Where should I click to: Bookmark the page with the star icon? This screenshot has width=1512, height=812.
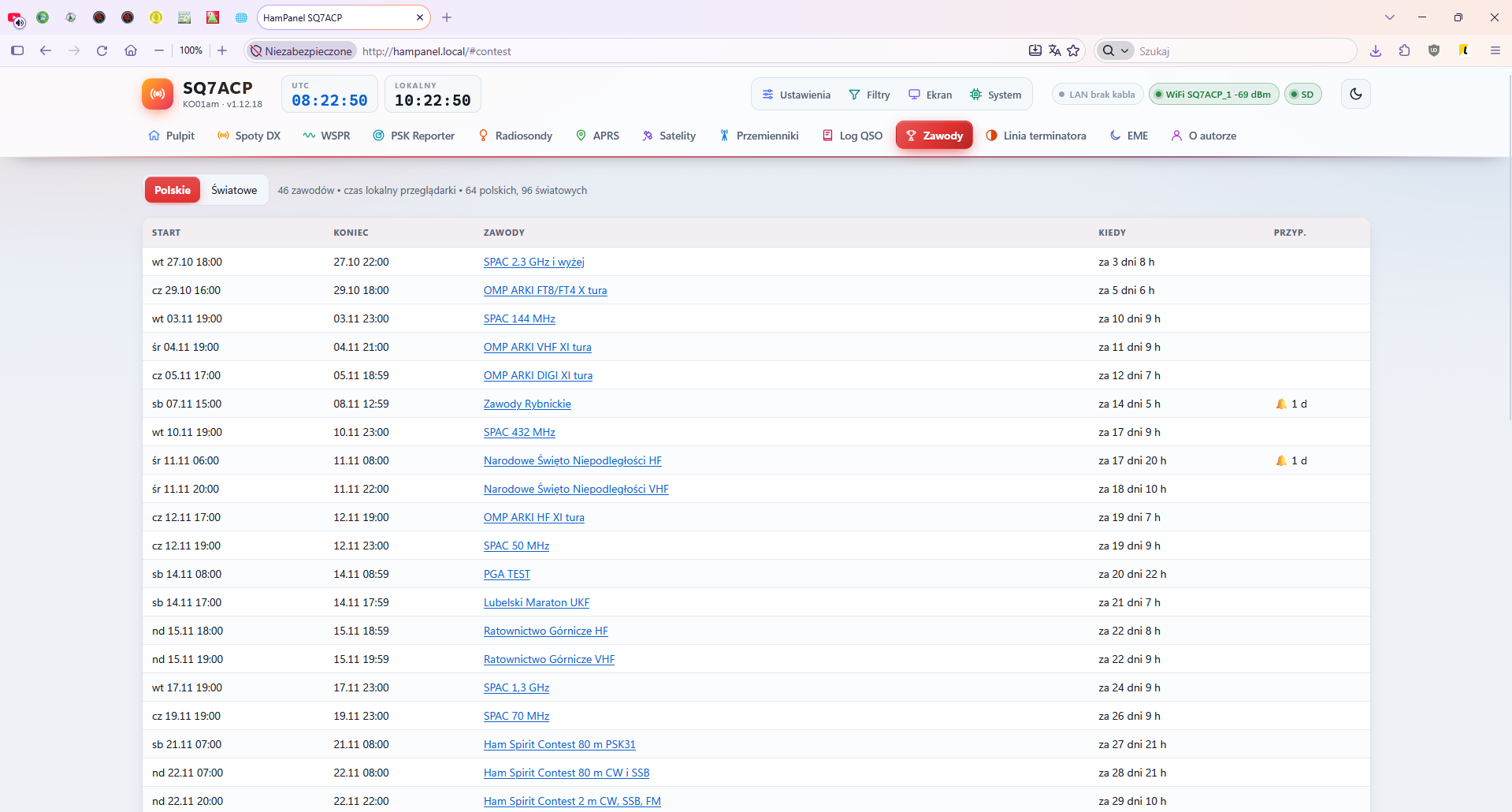(x=1073, y=50)
